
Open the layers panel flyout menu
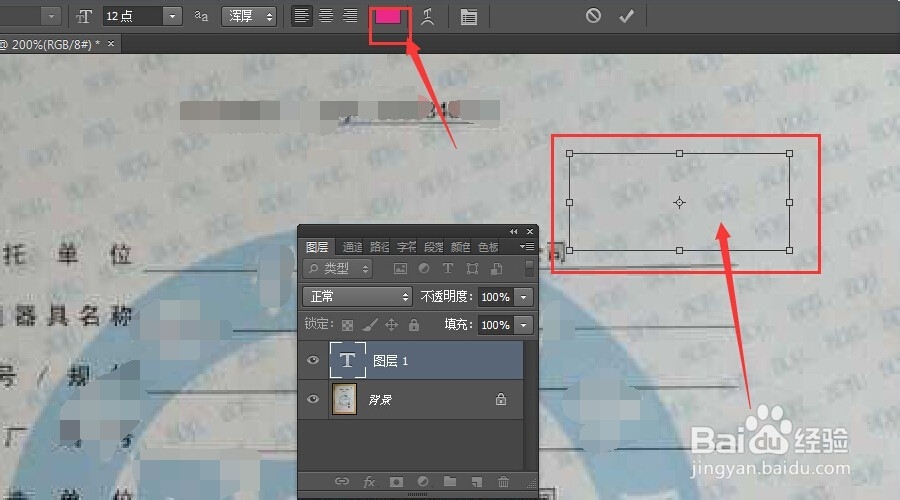526,247
